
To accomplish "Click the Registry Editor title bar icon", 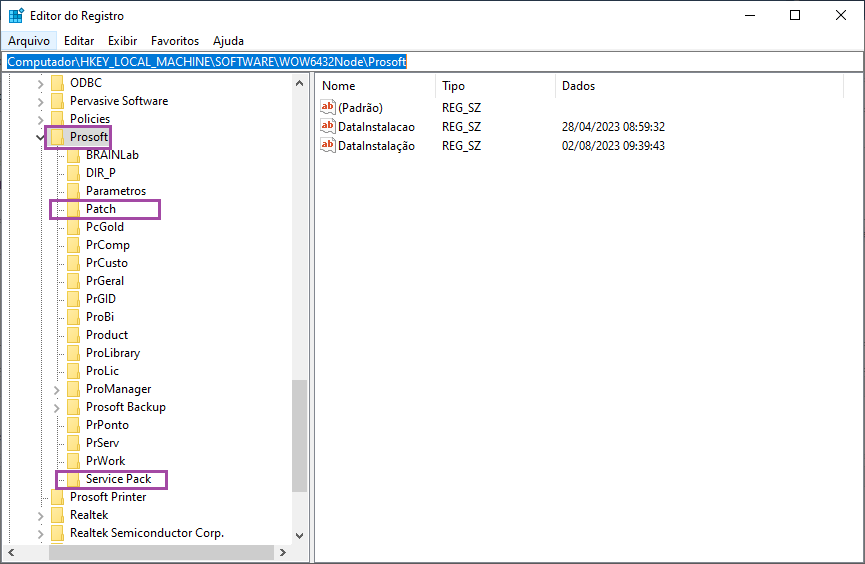I will click(x=16, y=15).
